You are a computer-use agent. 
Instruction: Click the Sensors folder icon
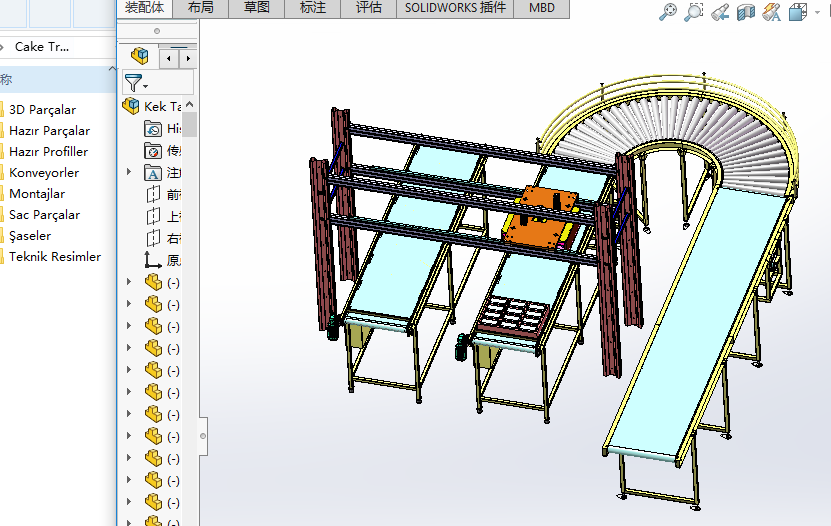pos(153,151)
